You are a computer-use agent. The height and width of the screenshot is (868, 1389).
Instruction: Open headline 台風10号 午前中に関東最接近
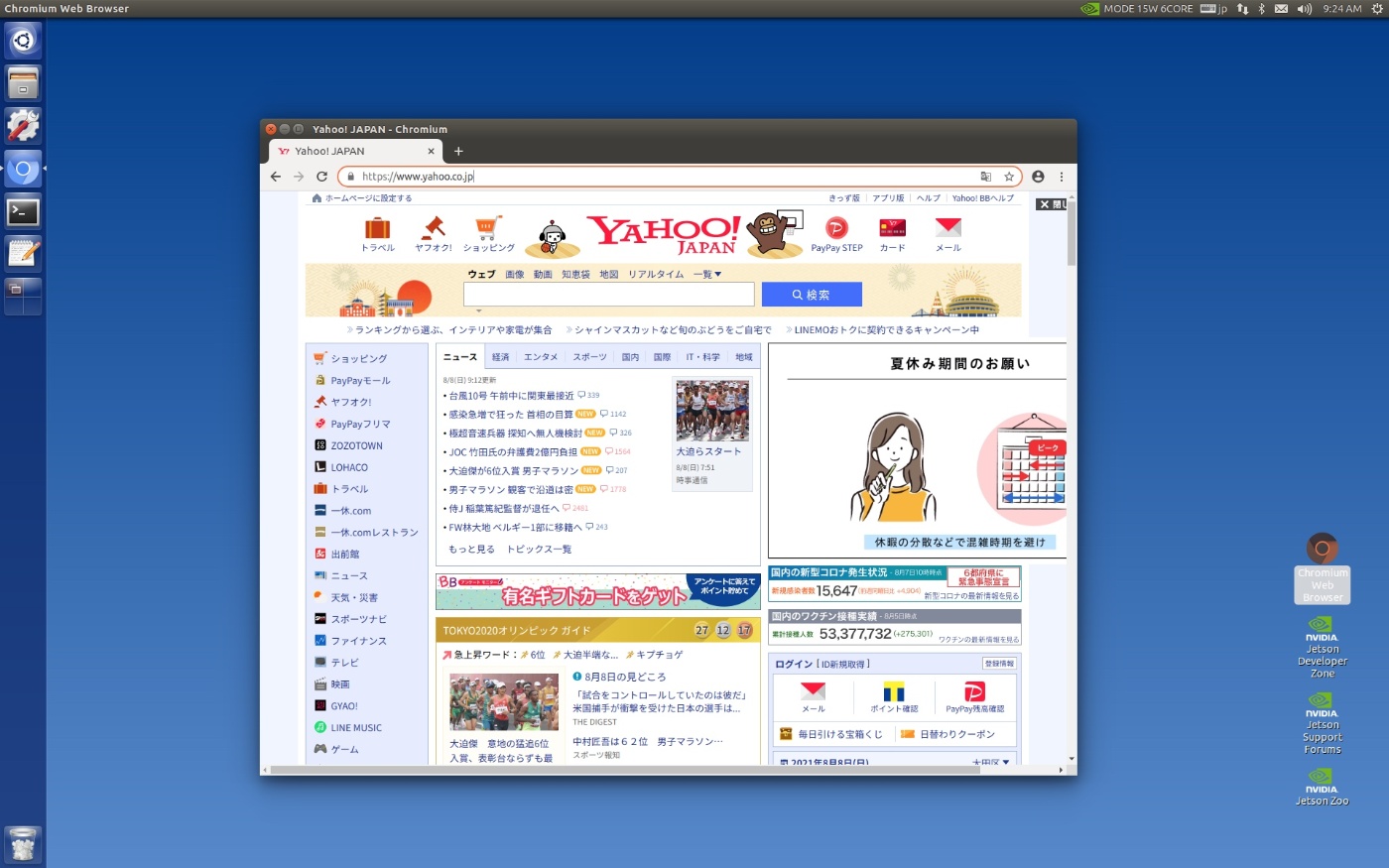point(511,396)
